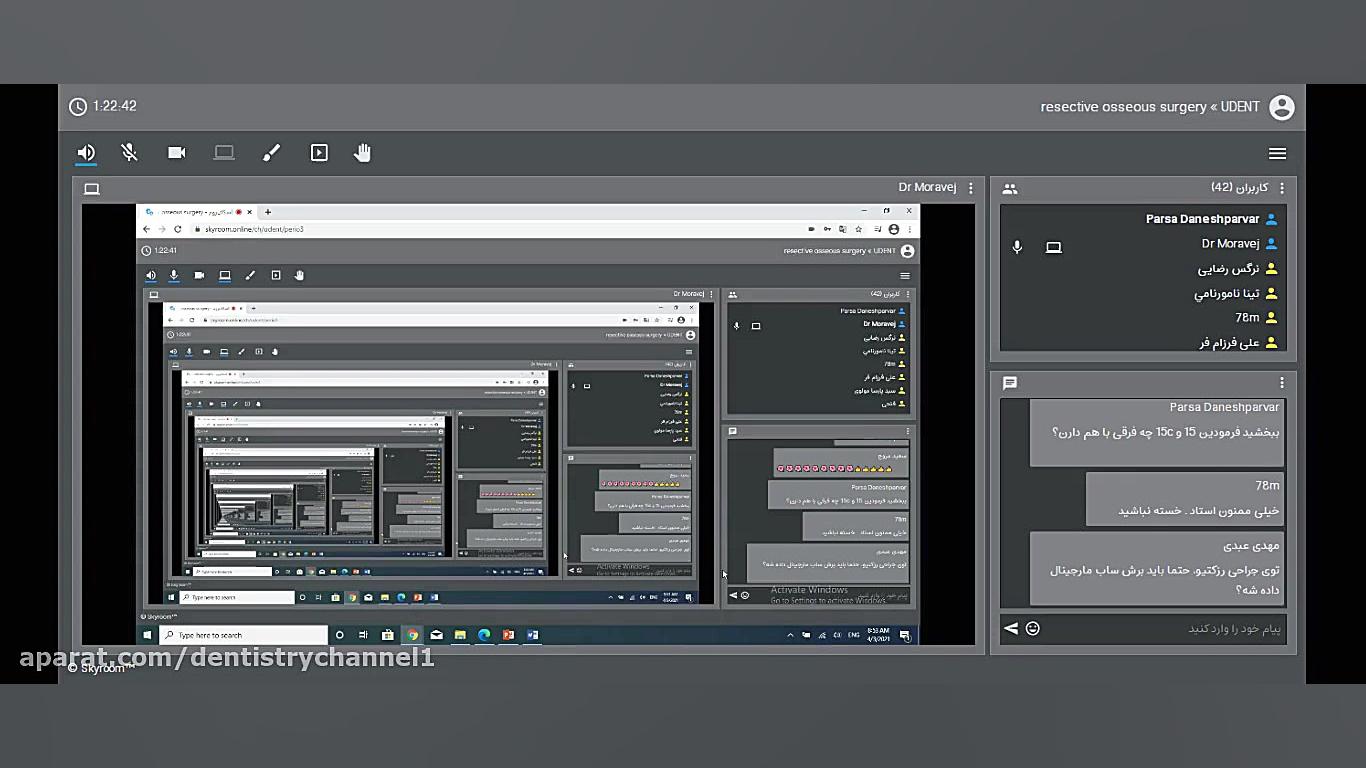1366x768 pixels.
Task: Open chat panel three-dot menu
Action: point(1282,383)
